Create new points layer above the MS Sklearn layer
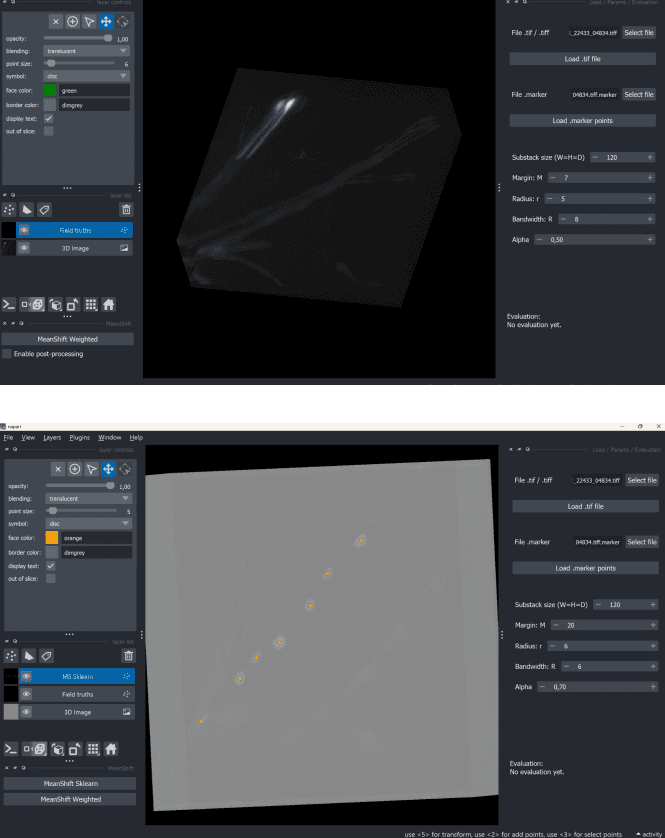The image size is (665, 838). pos(11,656)
